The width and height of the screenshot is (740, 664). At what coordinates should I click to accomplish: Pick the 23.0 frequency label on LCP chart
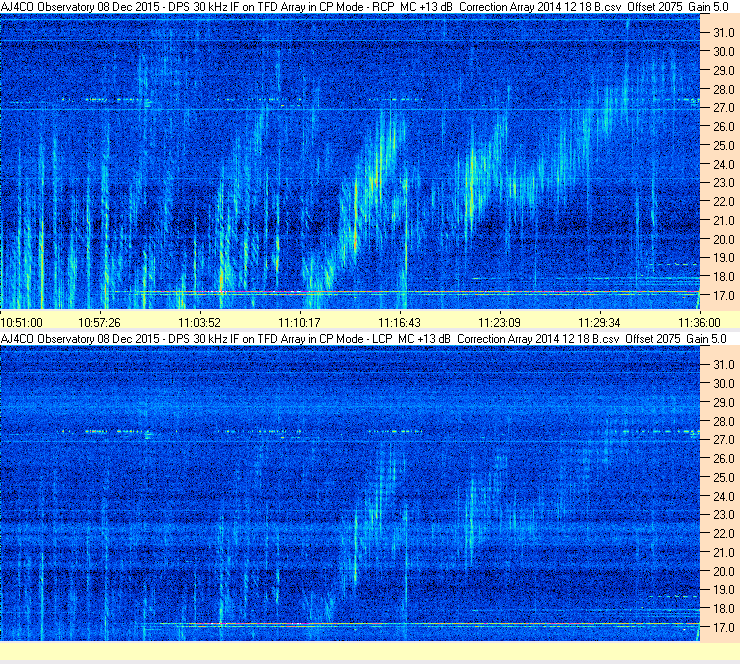(x=723, y=515)
